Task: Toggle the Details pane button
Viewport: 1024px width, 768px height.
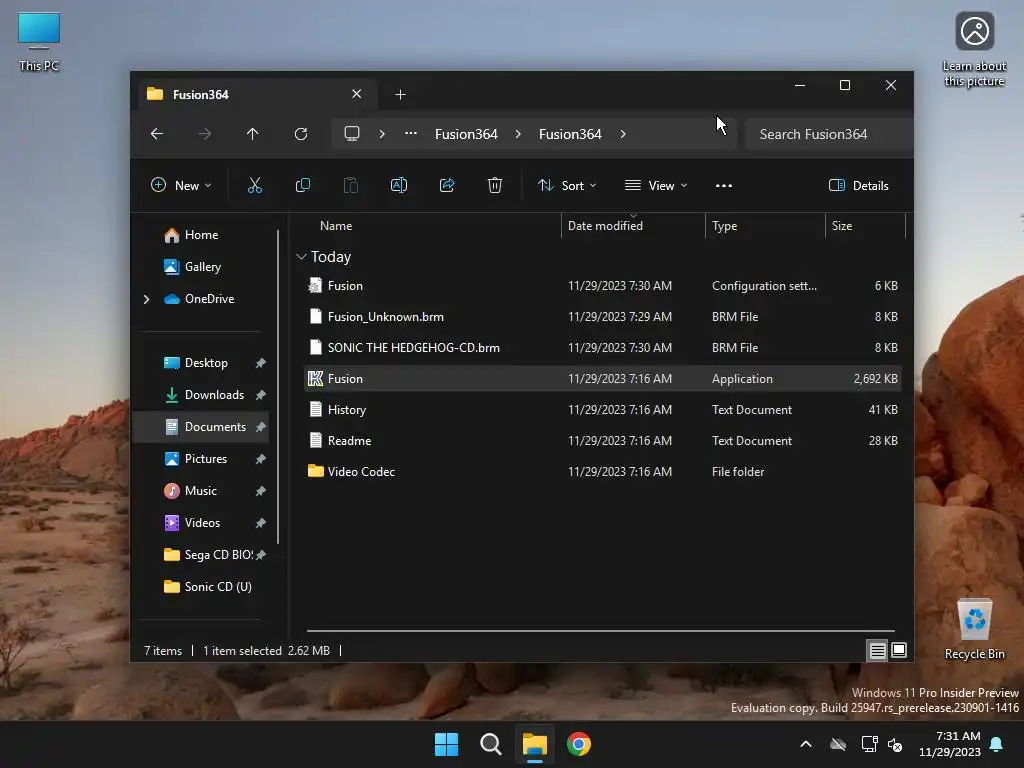Action: pyautogui.click(x=858, y=185)
